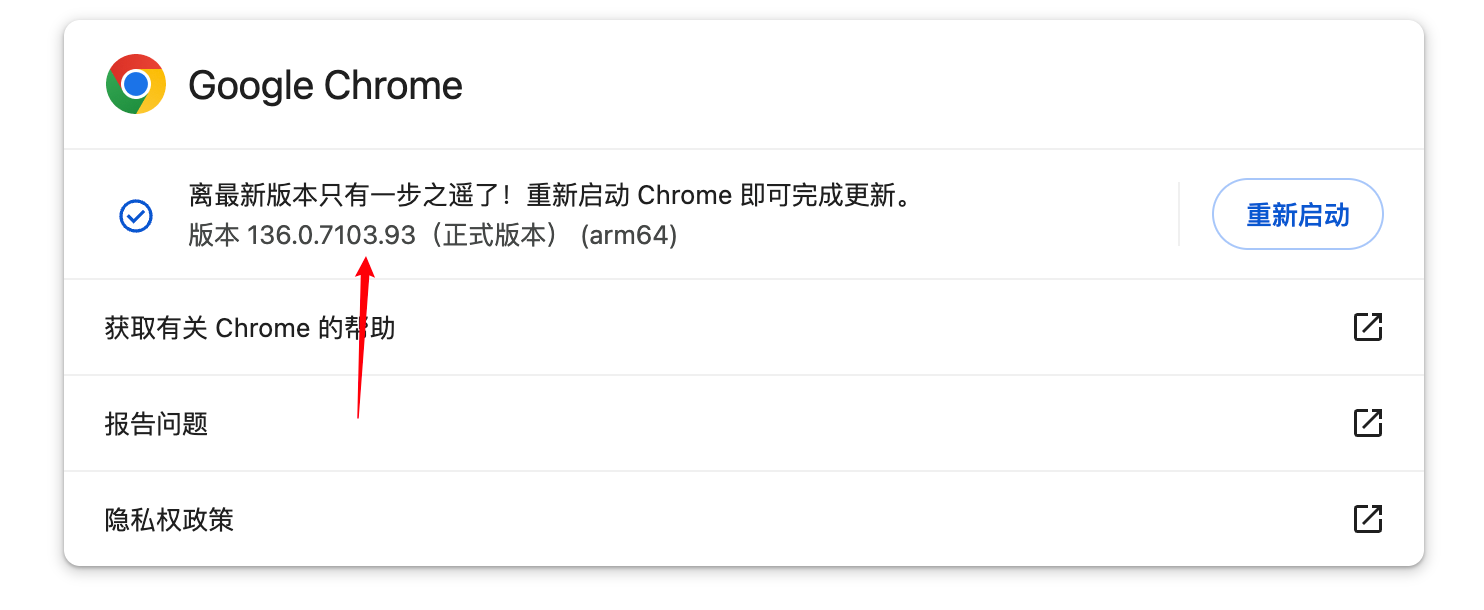1484x610 pixels.
Task: Click the (arm64) architecture text
Action: (x=629, y=236)
